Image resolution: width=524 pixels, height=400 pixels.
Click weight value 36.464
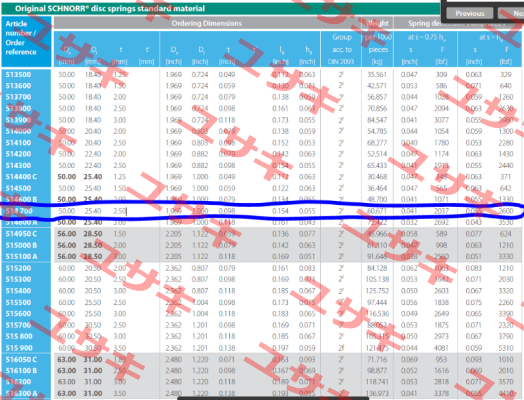377,188
